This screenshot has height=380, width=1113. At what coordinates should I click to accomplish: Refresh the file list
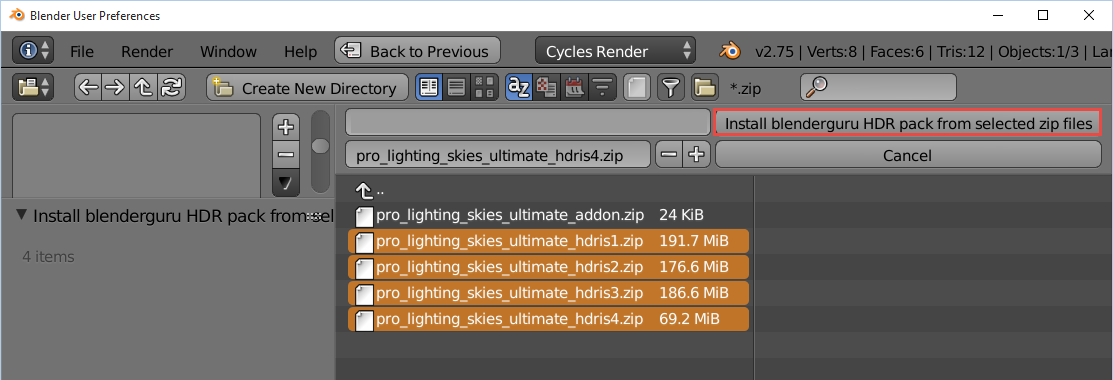(171, 88)
